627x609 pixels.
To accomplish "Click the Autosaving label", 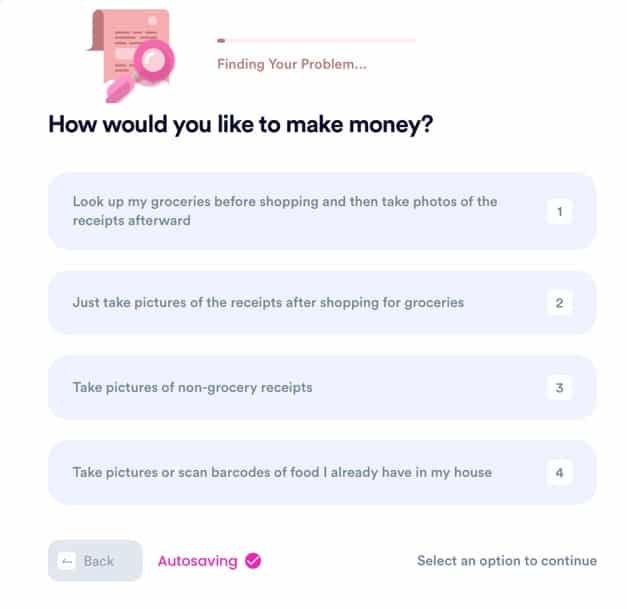I will (x=198, y=561).
